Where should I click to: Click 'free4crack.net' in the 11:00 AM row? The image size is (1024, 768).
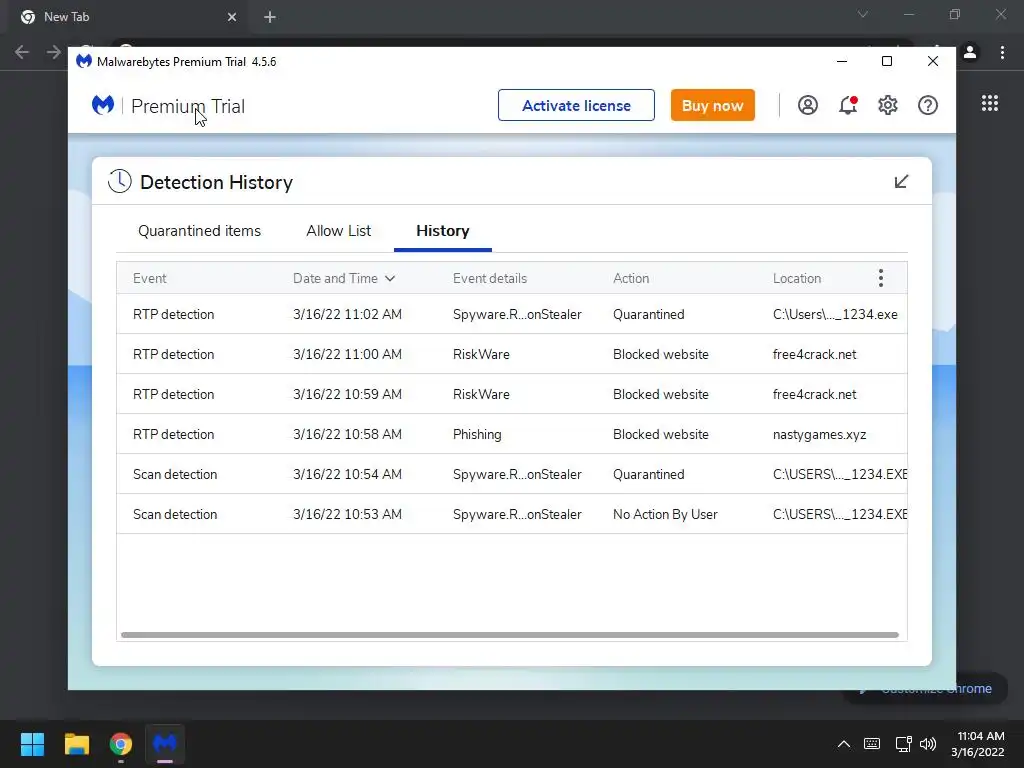814,354
